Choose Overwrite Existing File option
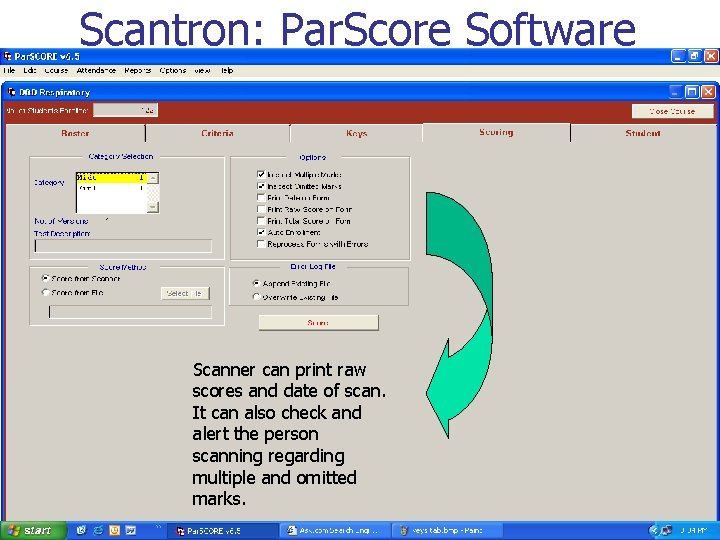The width and height of the screenshot is (720, 540). [x=257, y=297]
